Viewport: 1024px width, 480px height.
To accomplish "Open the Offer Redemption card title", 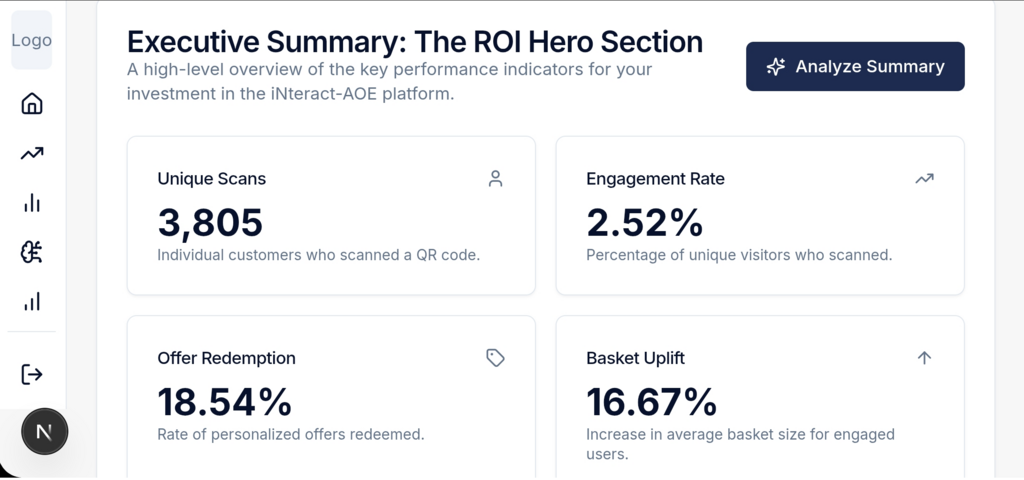I will pos(226,358).
